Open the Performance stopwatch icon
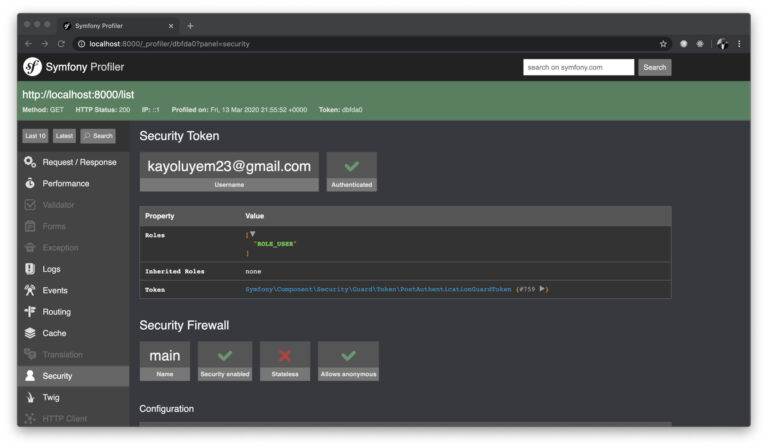 (x=30, y=183)
